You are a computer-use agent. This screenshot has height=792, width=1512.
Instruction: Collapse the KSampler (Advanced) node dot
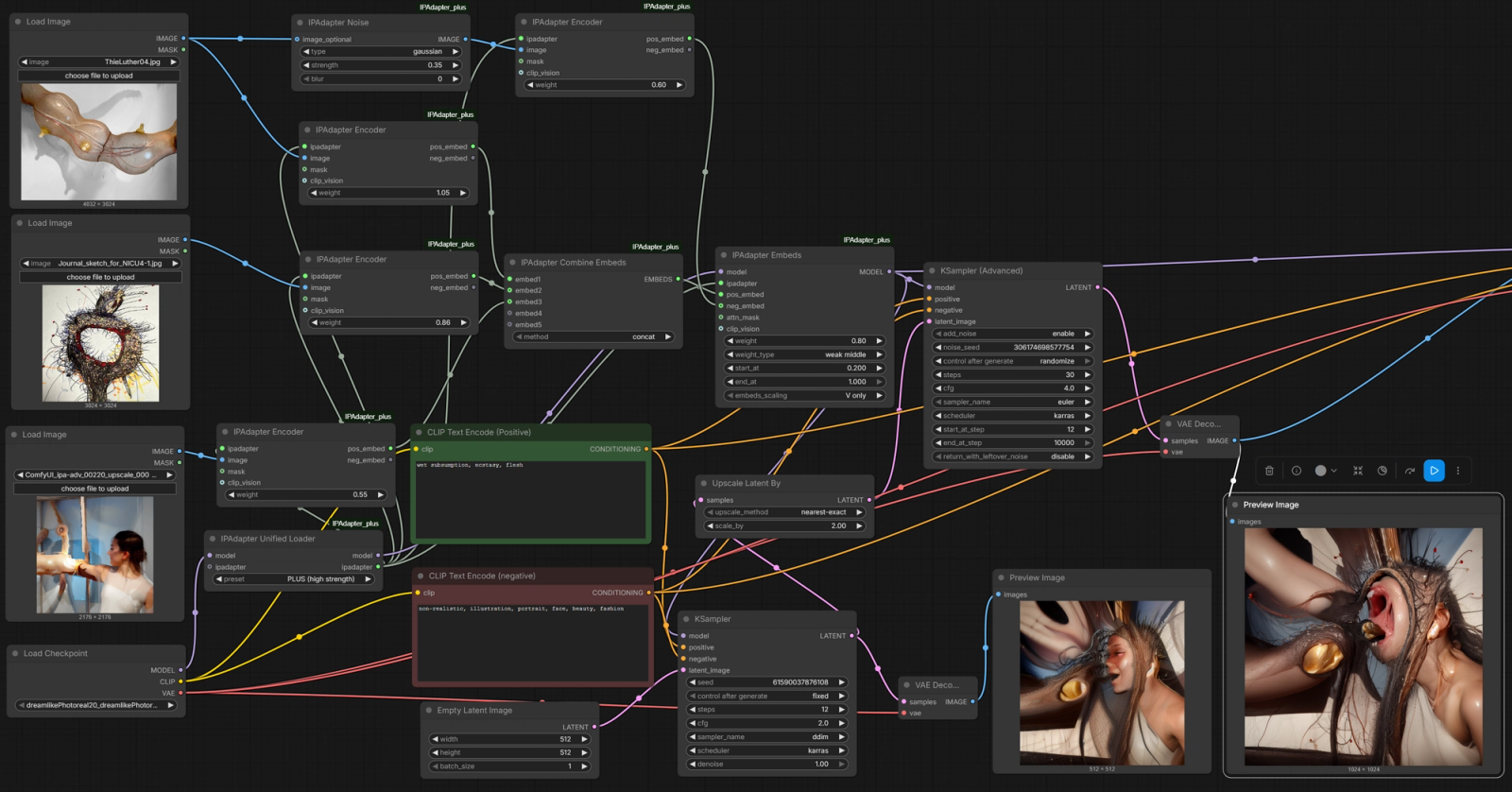tap(932, 271)
